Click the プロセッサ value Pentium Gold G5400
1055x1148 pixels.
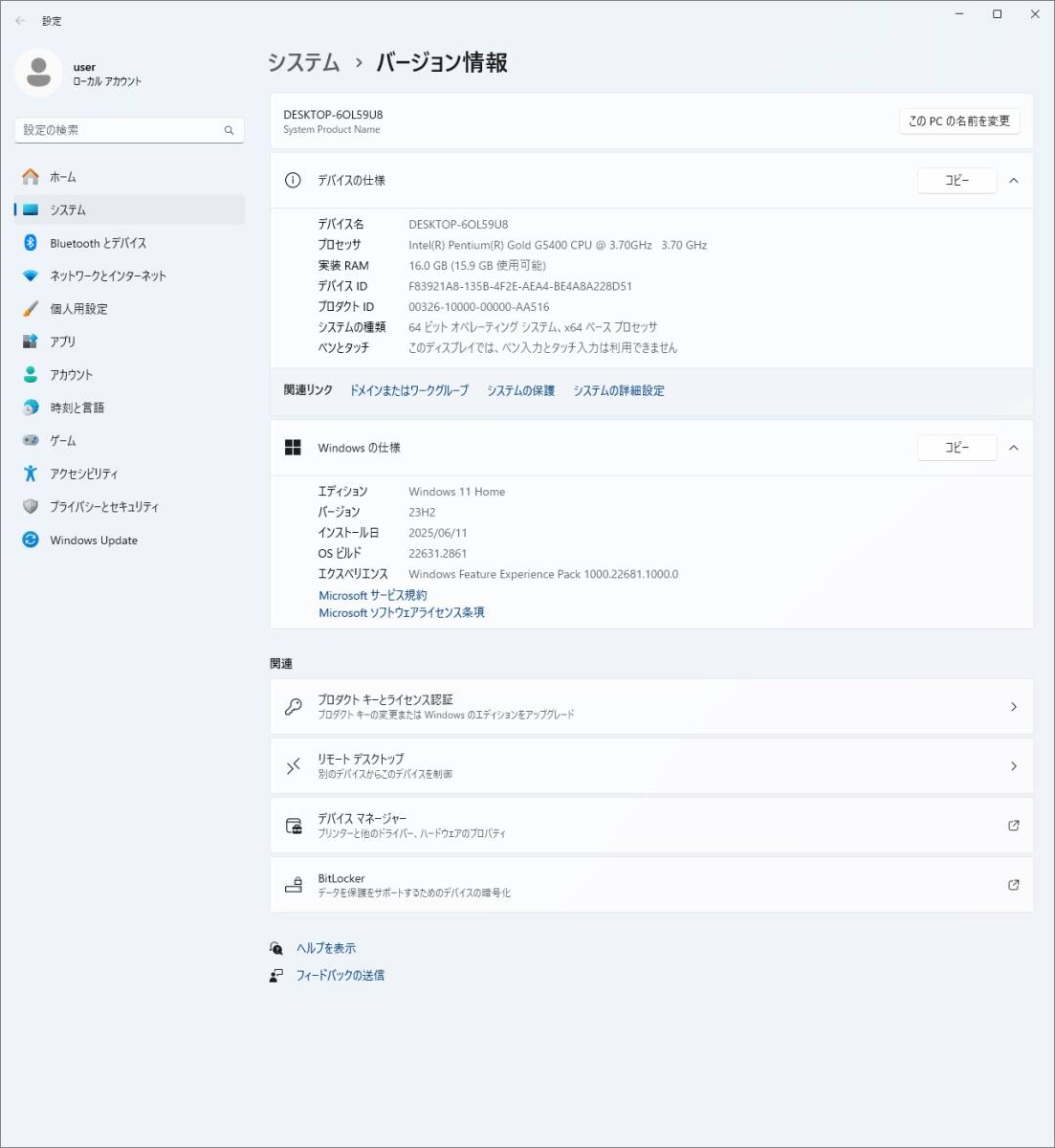[x=558, y=245]
